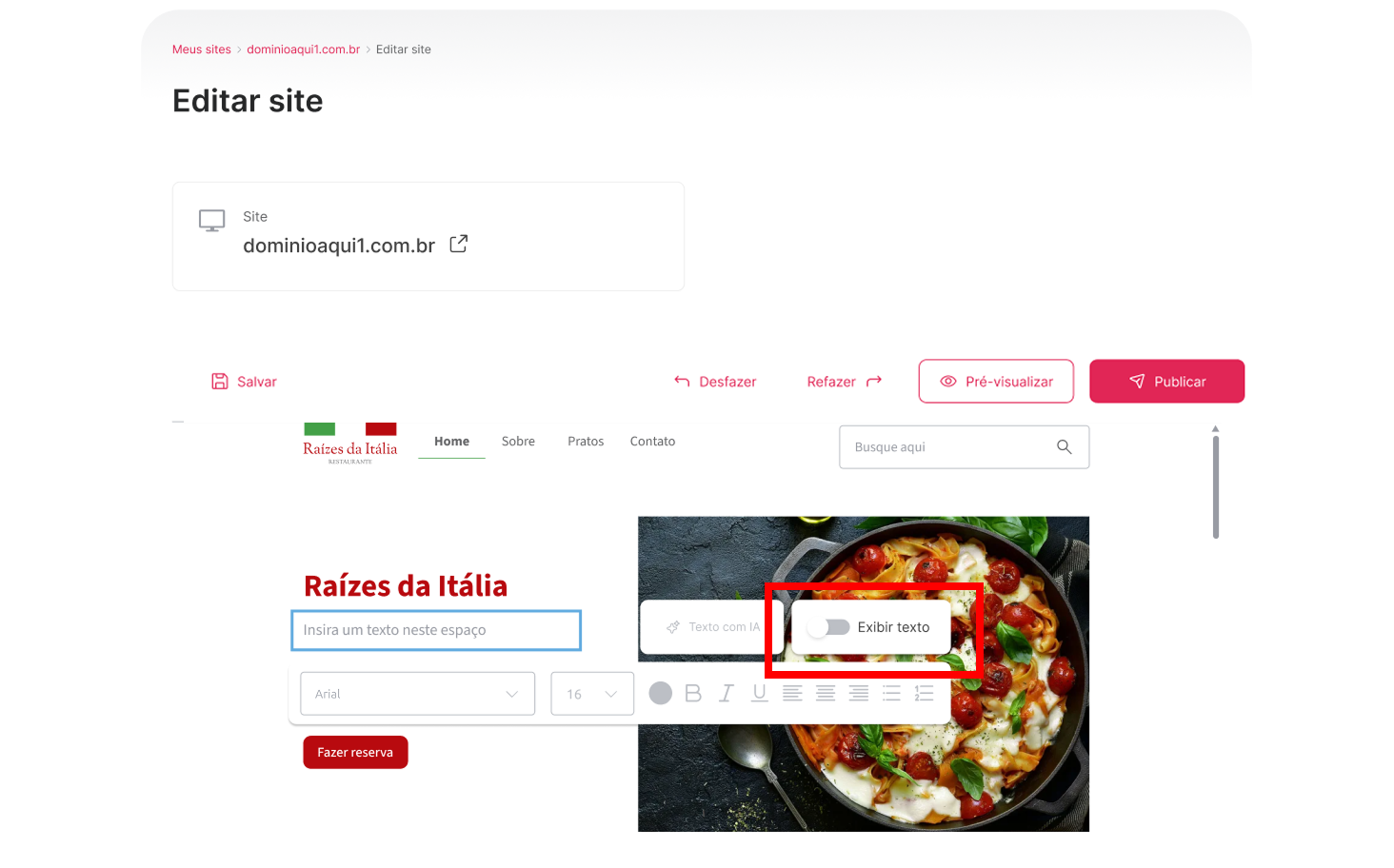This screenshot has width=1394, height=868.
Task: Open the Sobre menu item
Action: point(518,442)
